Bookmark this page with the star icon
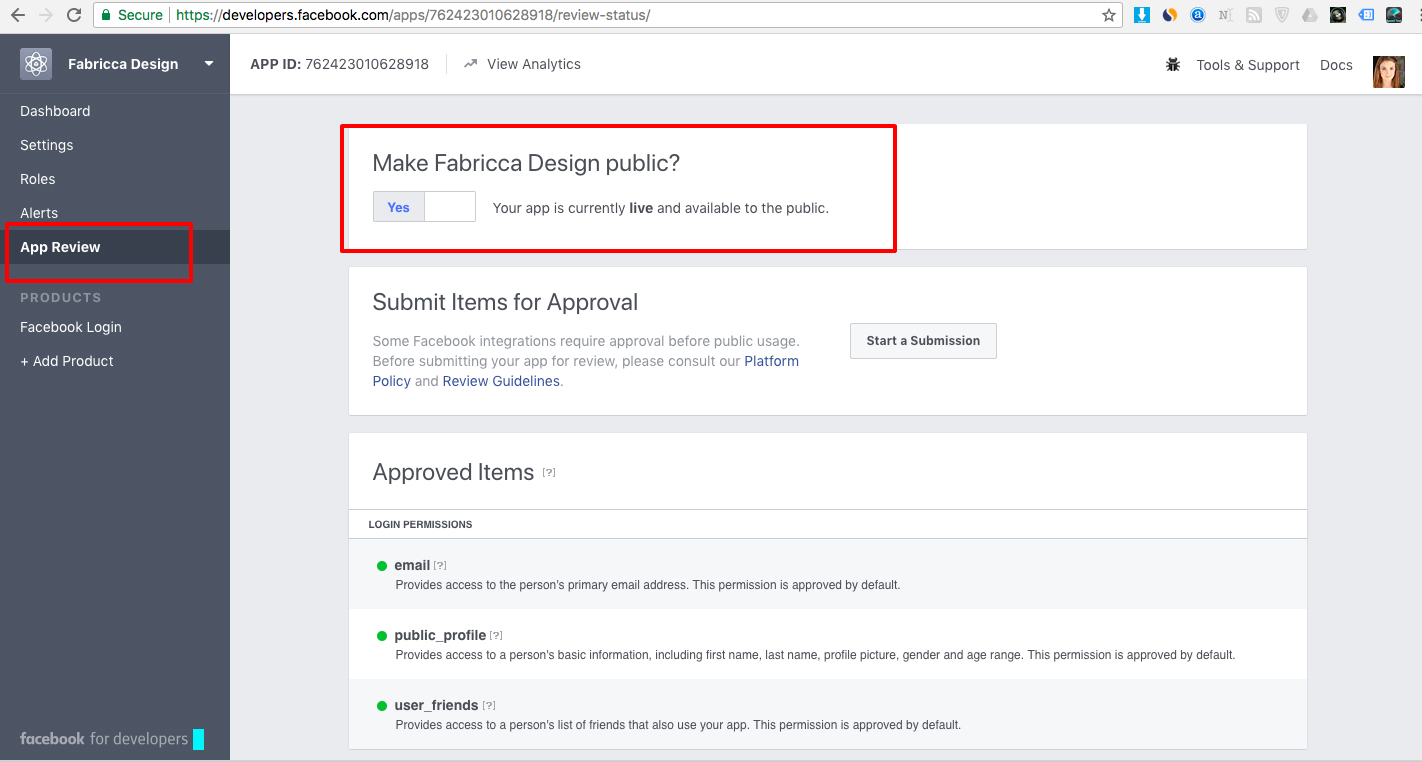 point(1108,15)
